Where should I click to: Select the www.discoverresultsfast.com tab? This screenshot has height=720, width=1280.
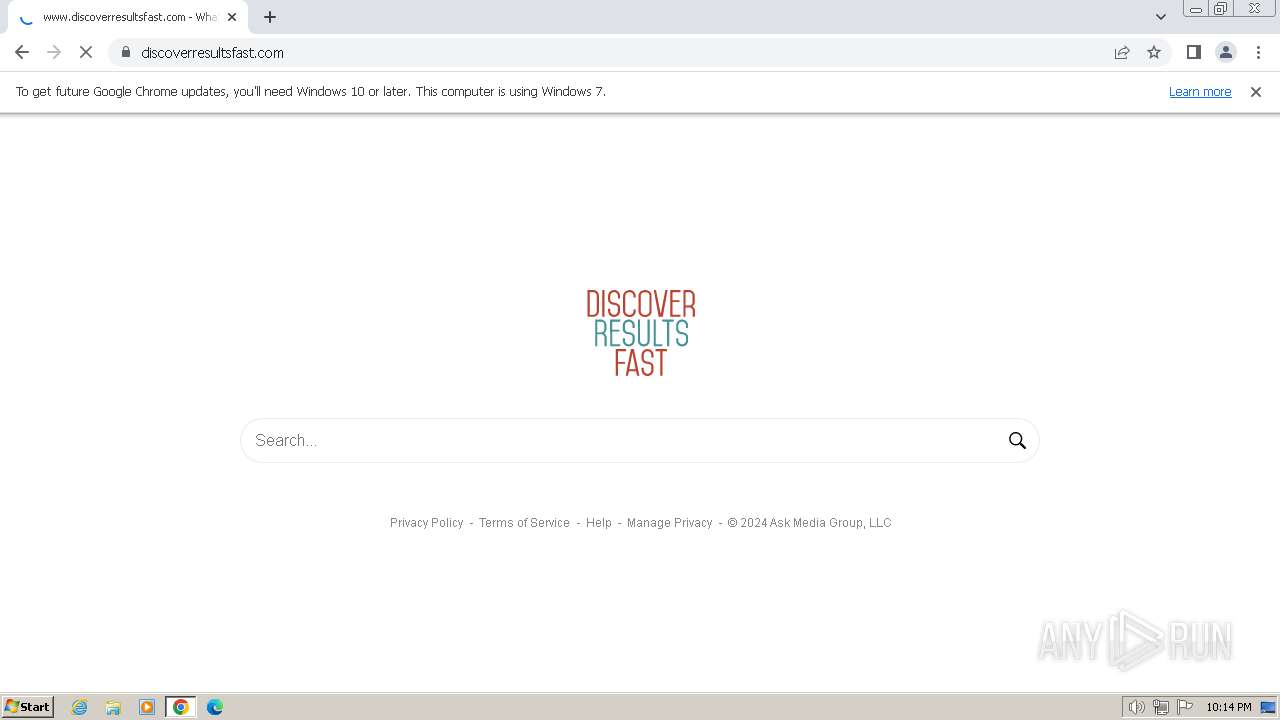coord(126,17)
